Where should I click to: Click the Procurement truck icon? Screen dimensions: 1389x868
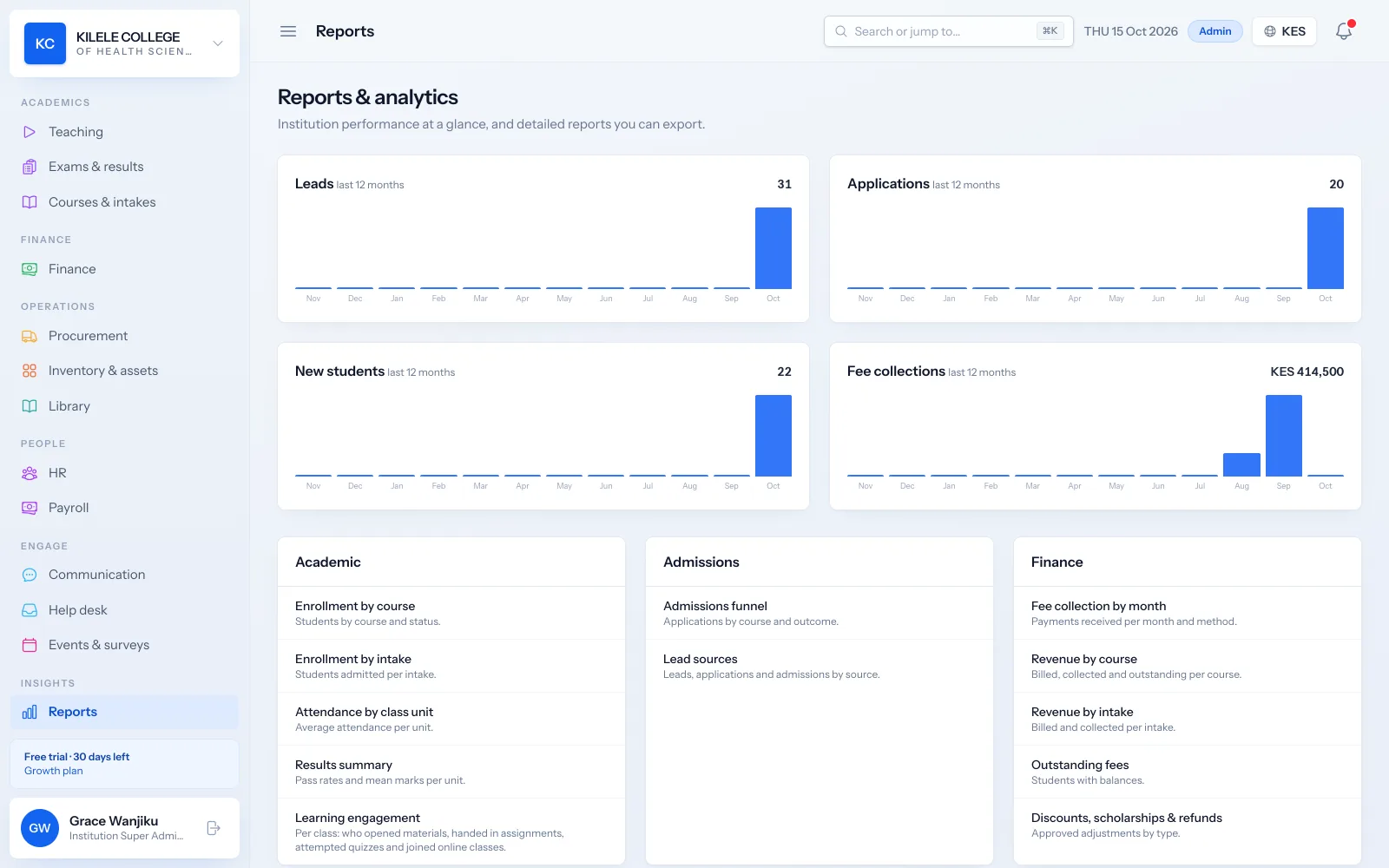coord(30,336)
